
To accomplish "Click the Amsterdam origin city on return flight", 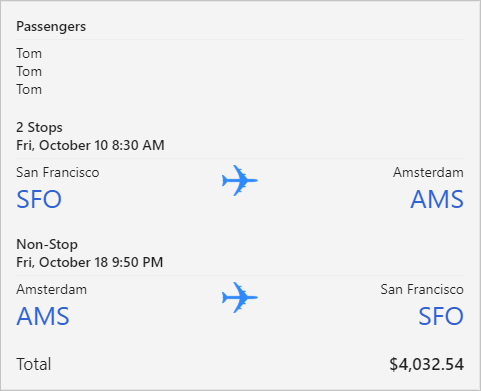I will [52, 289].
